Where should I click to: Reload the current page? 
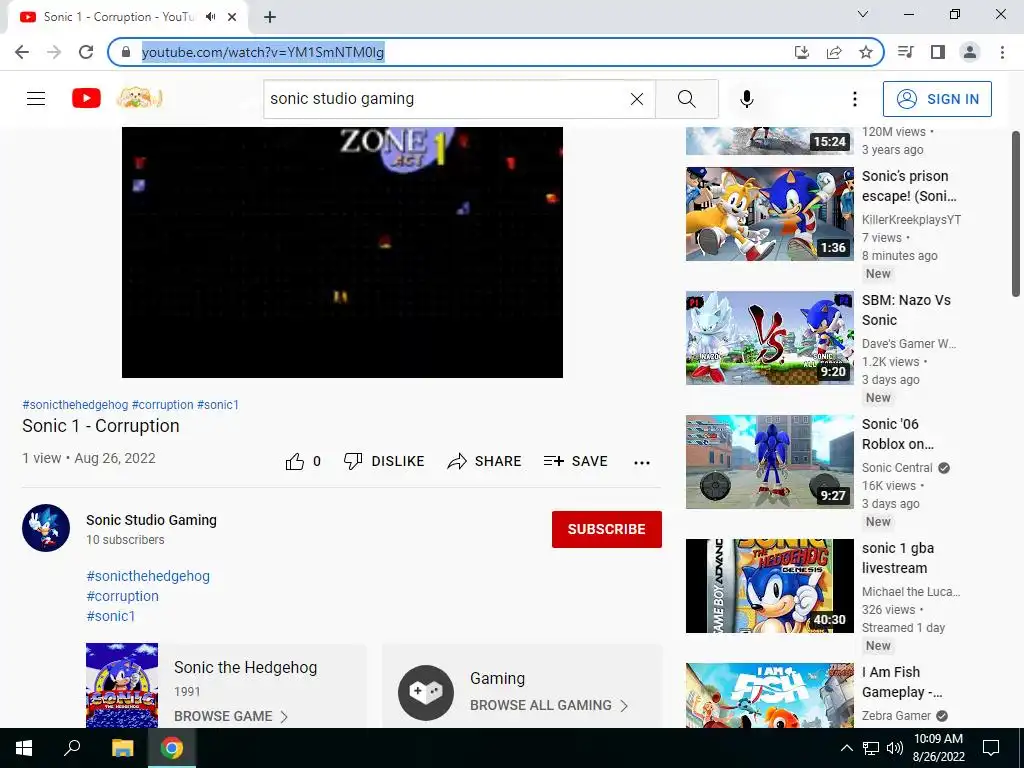(86, 52)
